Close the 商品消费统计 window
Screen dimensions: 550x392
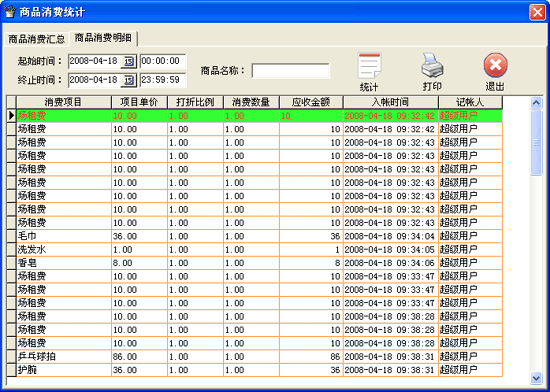click(x=537, y=13)
